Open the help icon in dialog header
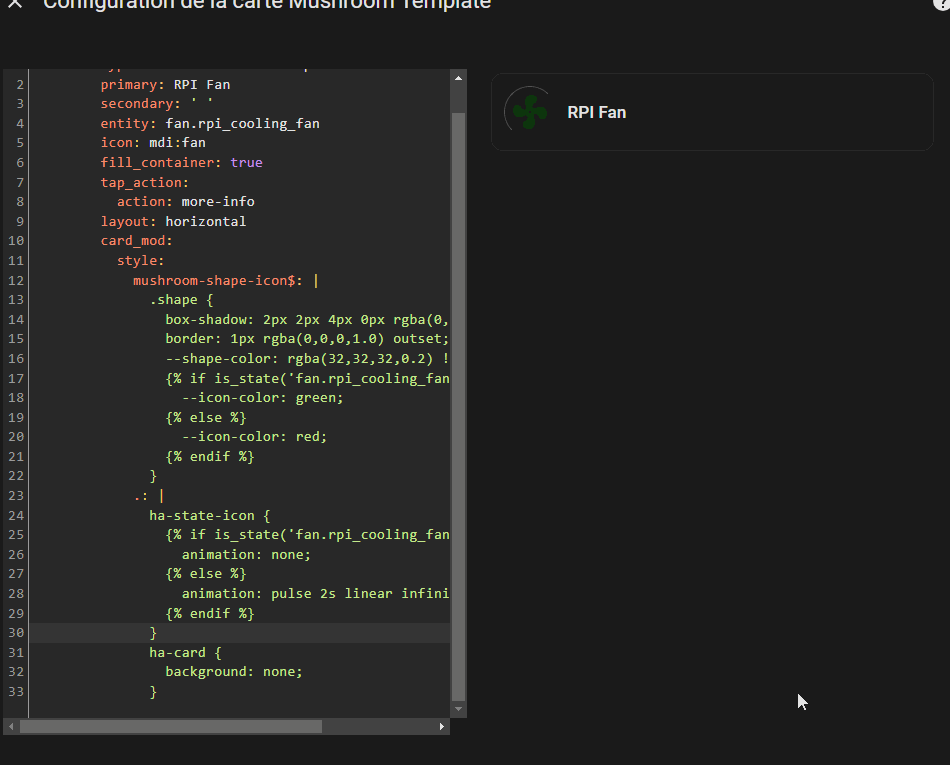Screen dimensions: 950x765 pos(942,4)
